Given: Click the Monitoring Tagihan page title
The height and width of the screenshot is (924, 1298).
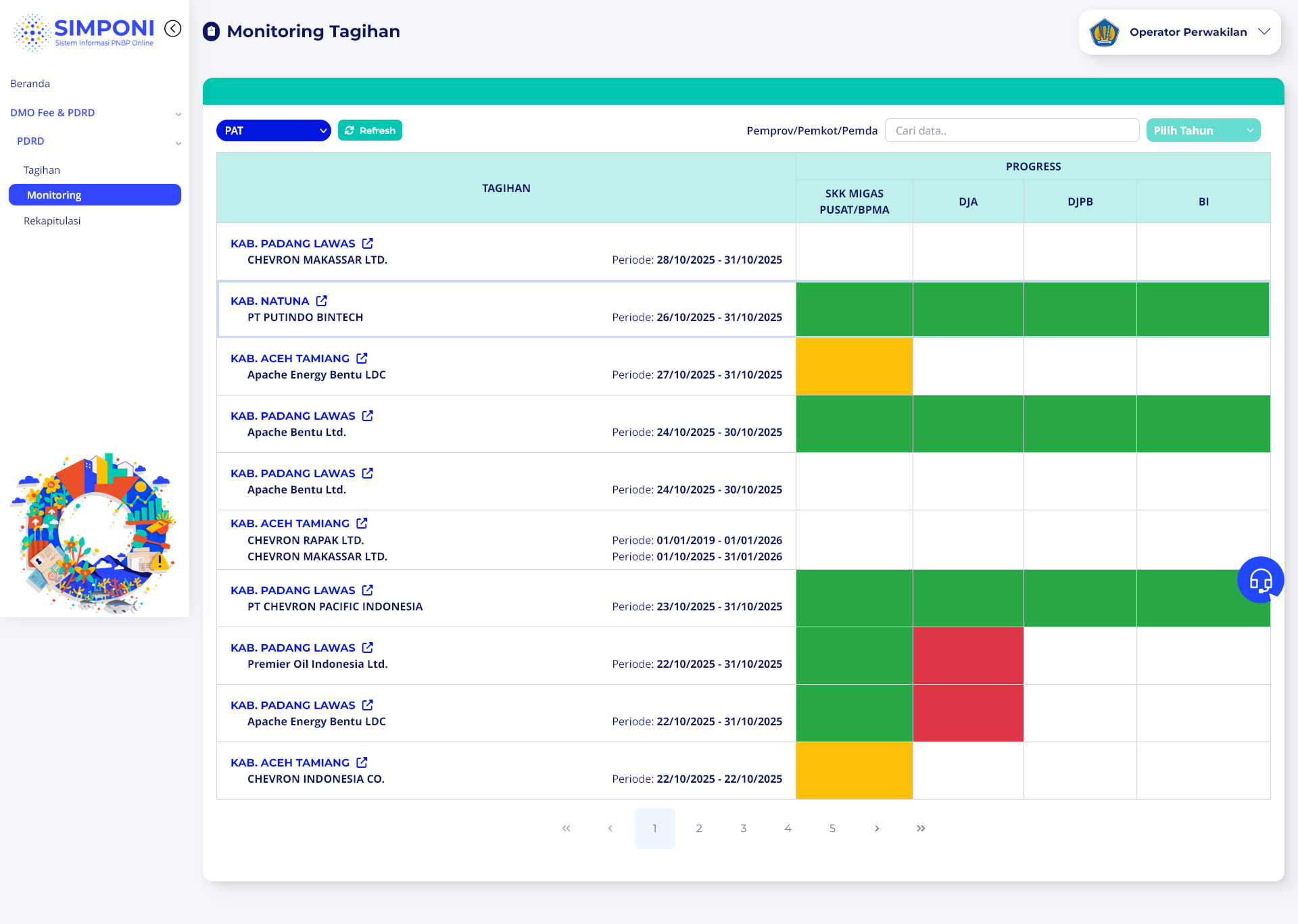Looking at the screenshot, I should point(314,32).
